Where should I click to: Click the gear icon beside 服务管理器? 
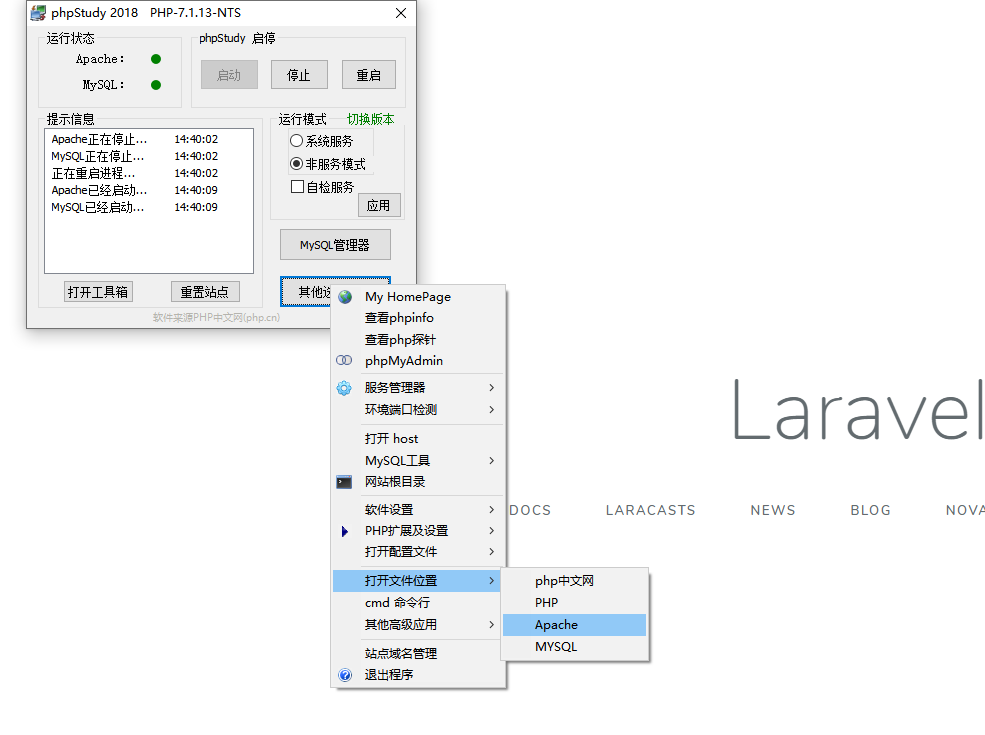click(x=344, y=388)
